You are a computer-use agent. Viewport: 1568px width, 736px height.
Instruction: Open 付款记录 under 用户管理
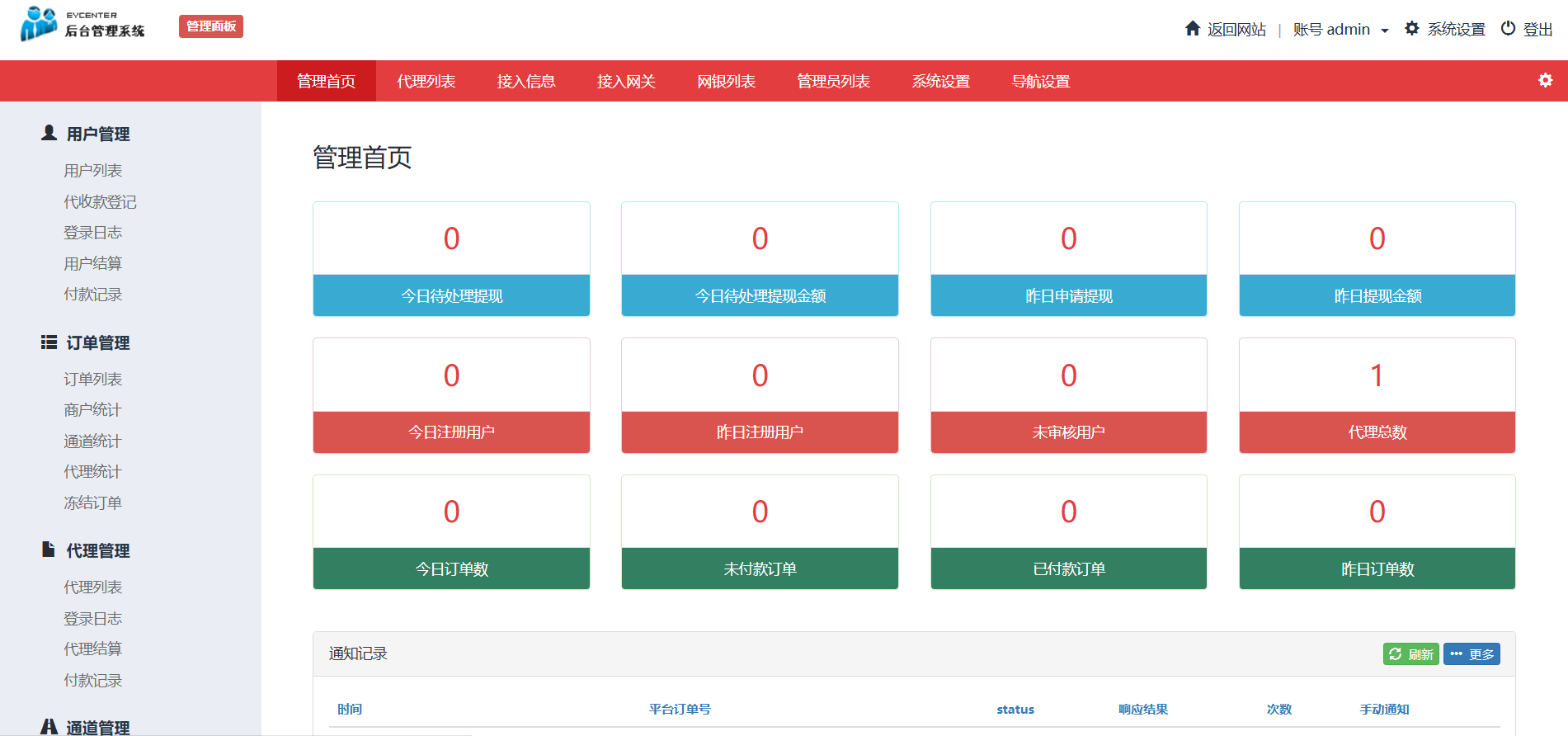93,295
